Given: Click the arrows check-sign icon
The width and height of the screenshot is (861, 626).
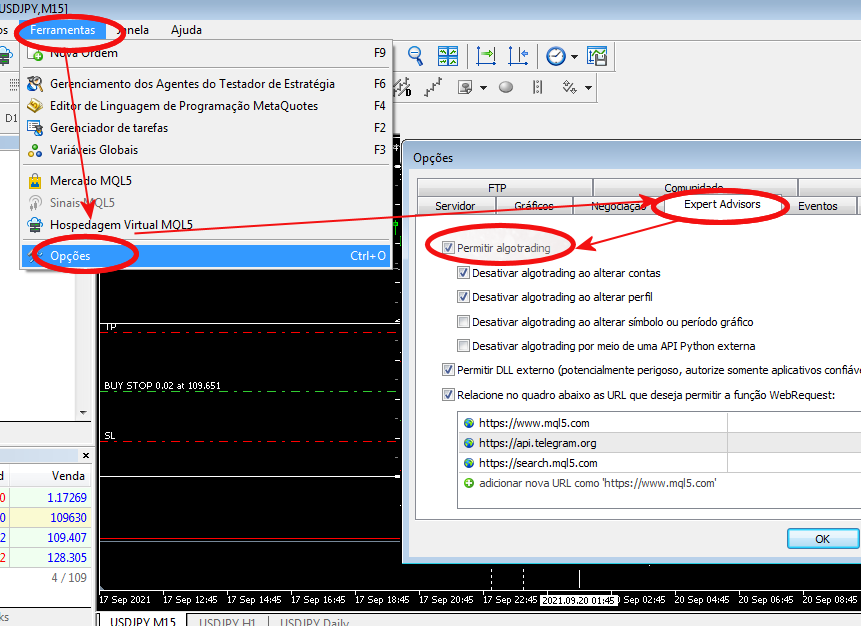Looking at the screenshot, I should (x=569, y=87).
